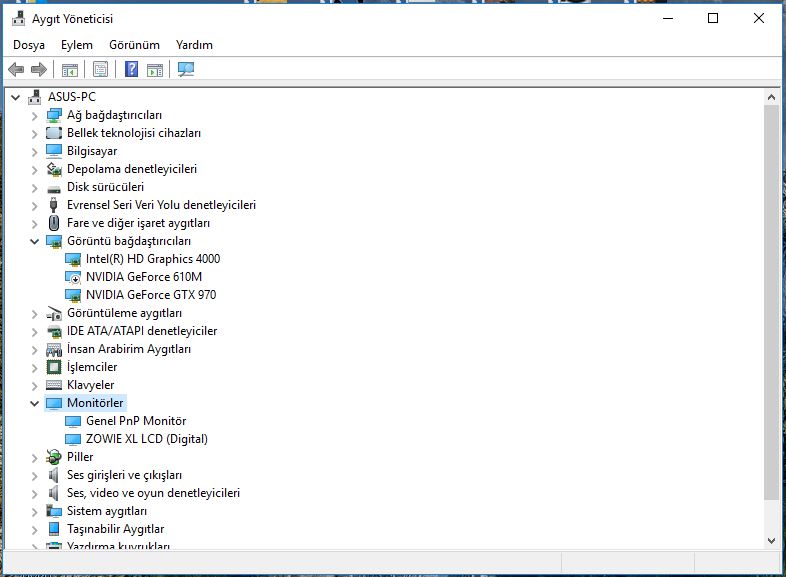
Task: Select the Bilgisayar category label
Action: [x=92, y=151]
